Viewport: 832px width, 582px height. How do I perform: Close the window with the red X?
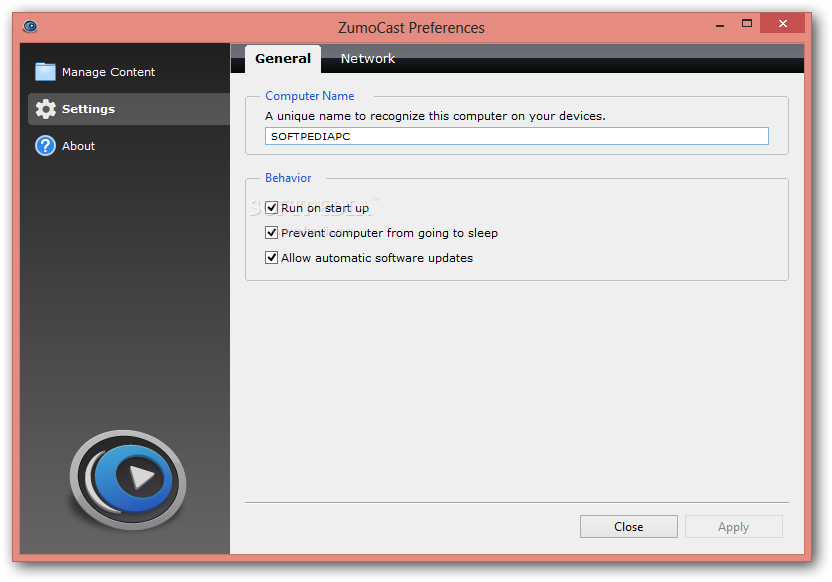pyautogui.click(x=782, y=23)
